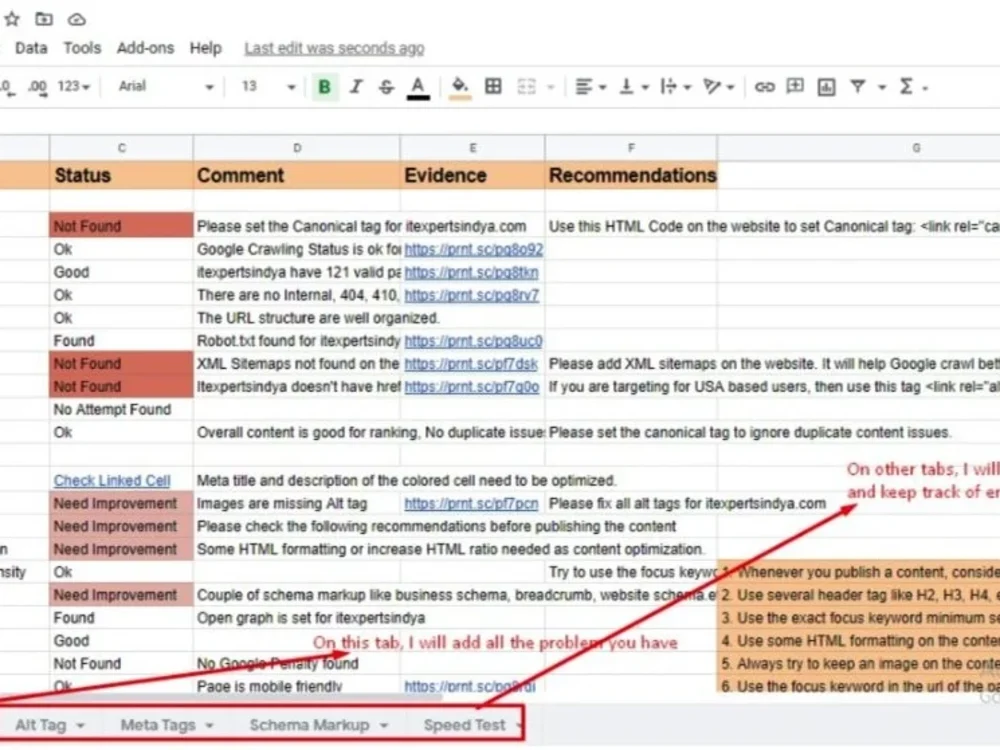Viewport: 1000px width, 750px height.
Task: Open the Schema Markup tab dropdown arrow
Action: click(384, 726)
